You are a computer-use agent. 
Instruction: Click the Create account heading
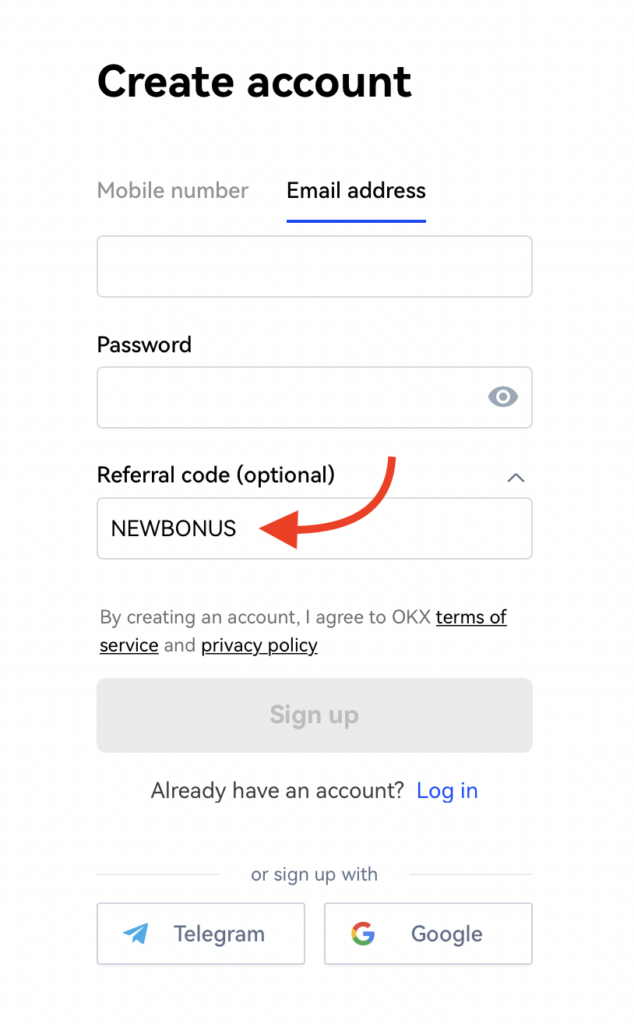[x=255, y=82]
